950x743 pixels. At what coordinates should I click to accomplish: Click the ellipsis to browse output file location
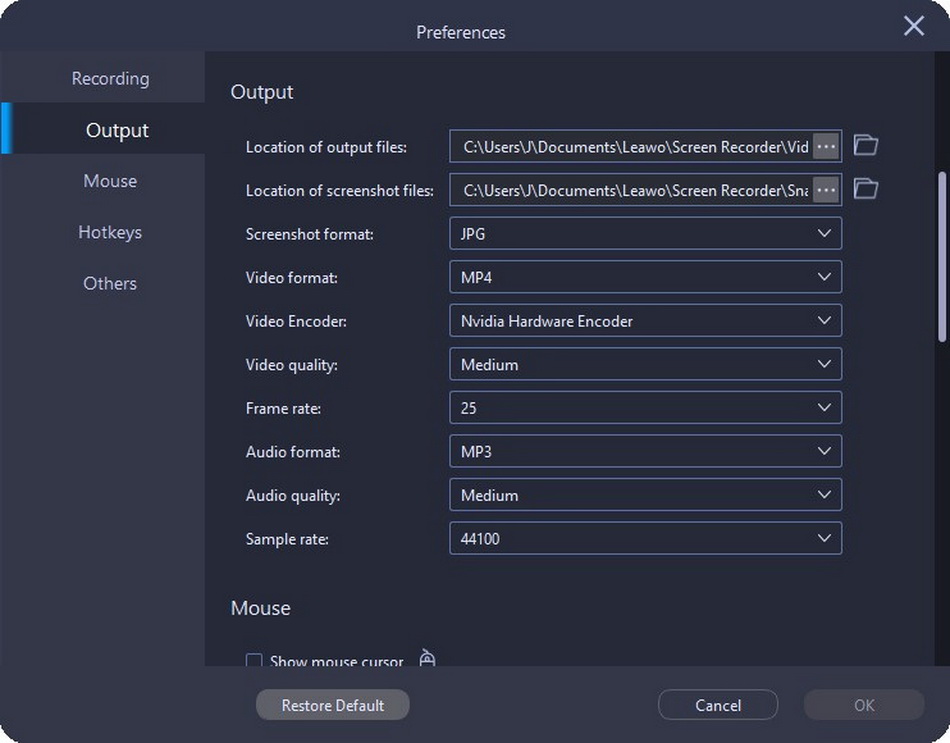(826, 146)
